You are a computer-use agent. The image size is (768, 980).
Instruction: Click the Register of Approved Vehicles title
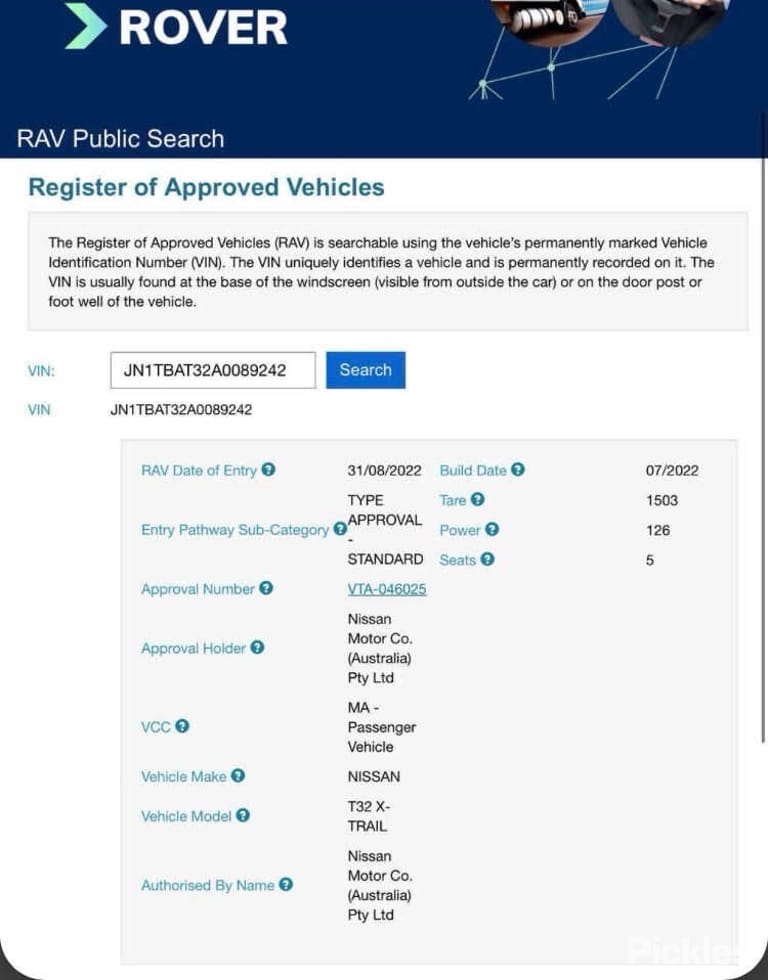206,188
